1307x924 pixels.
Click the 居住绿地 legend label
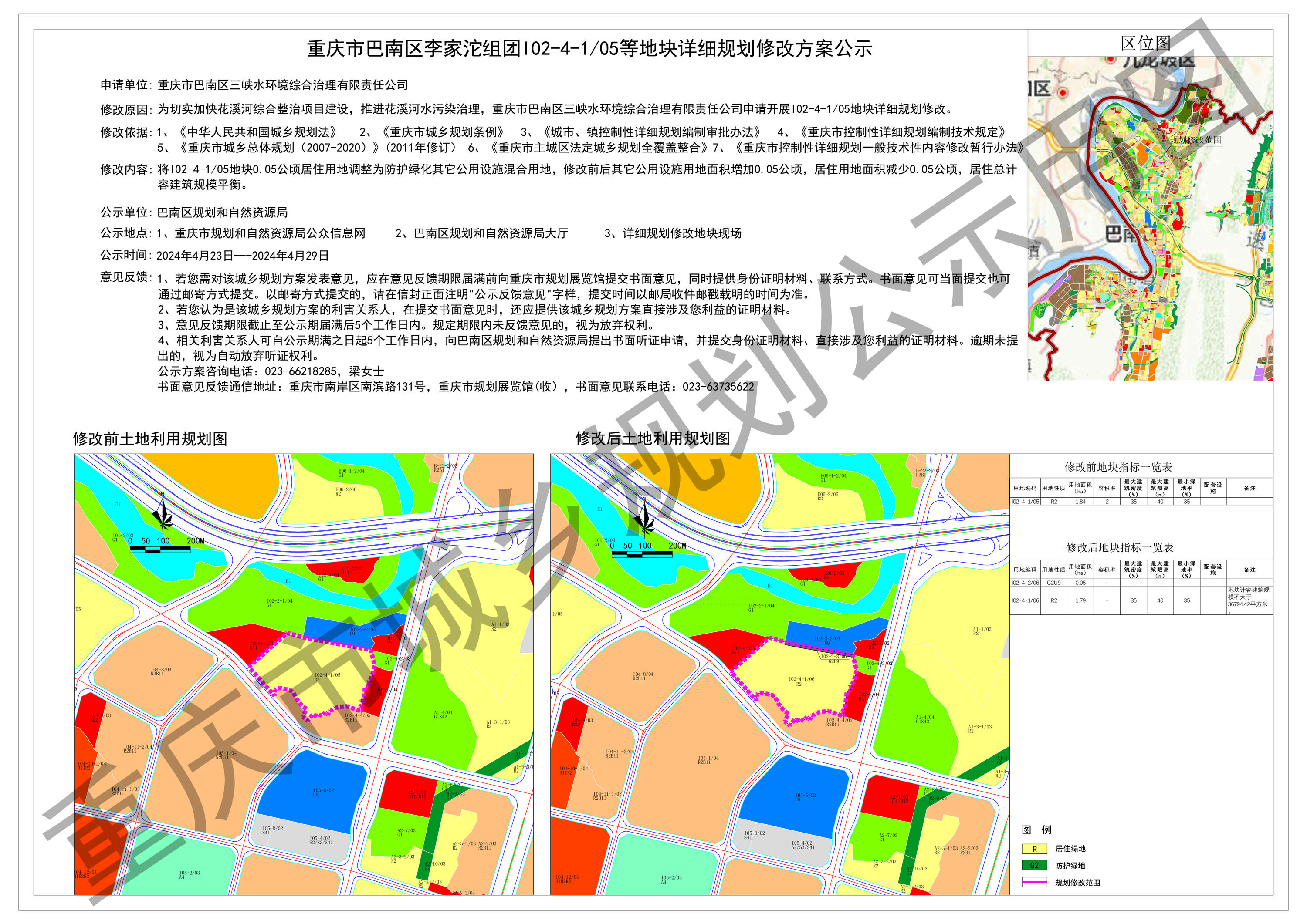pos(1070,849)
